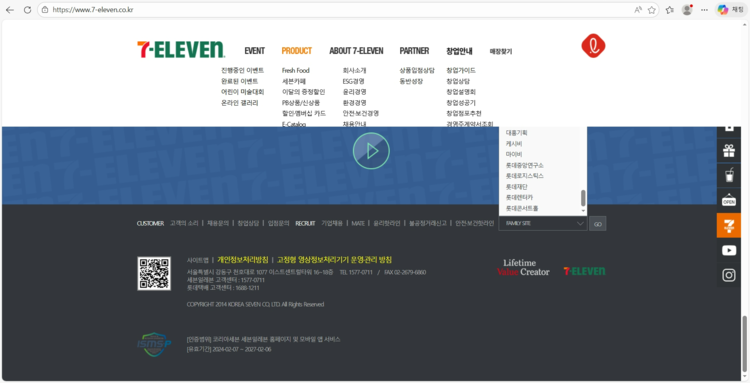Select 안전보건경영 submenu item
750x383 pixels.
pyautogui.click(x=361, y=113)
